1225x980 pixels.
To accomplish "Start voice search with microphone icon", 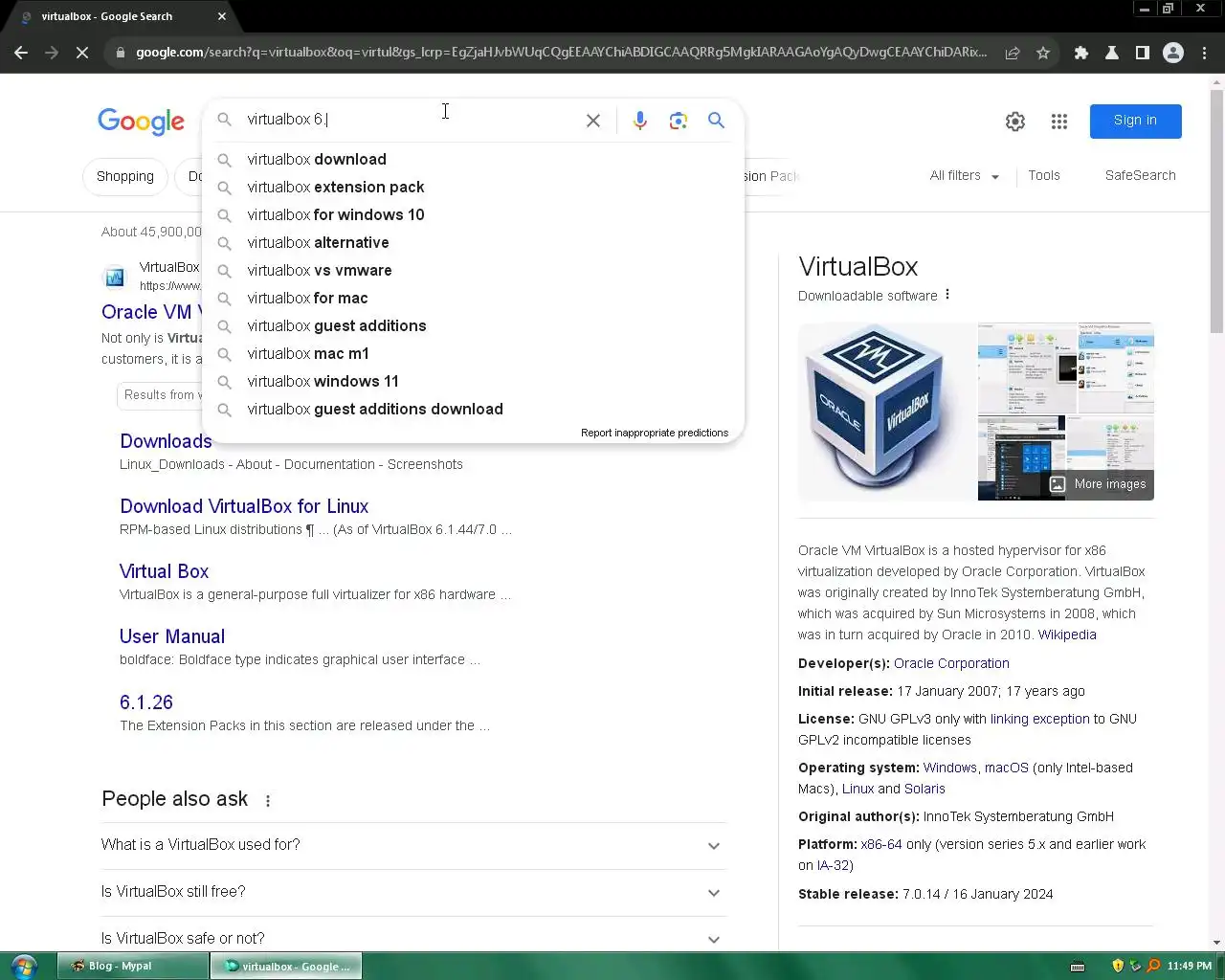I will coord(640,121).
